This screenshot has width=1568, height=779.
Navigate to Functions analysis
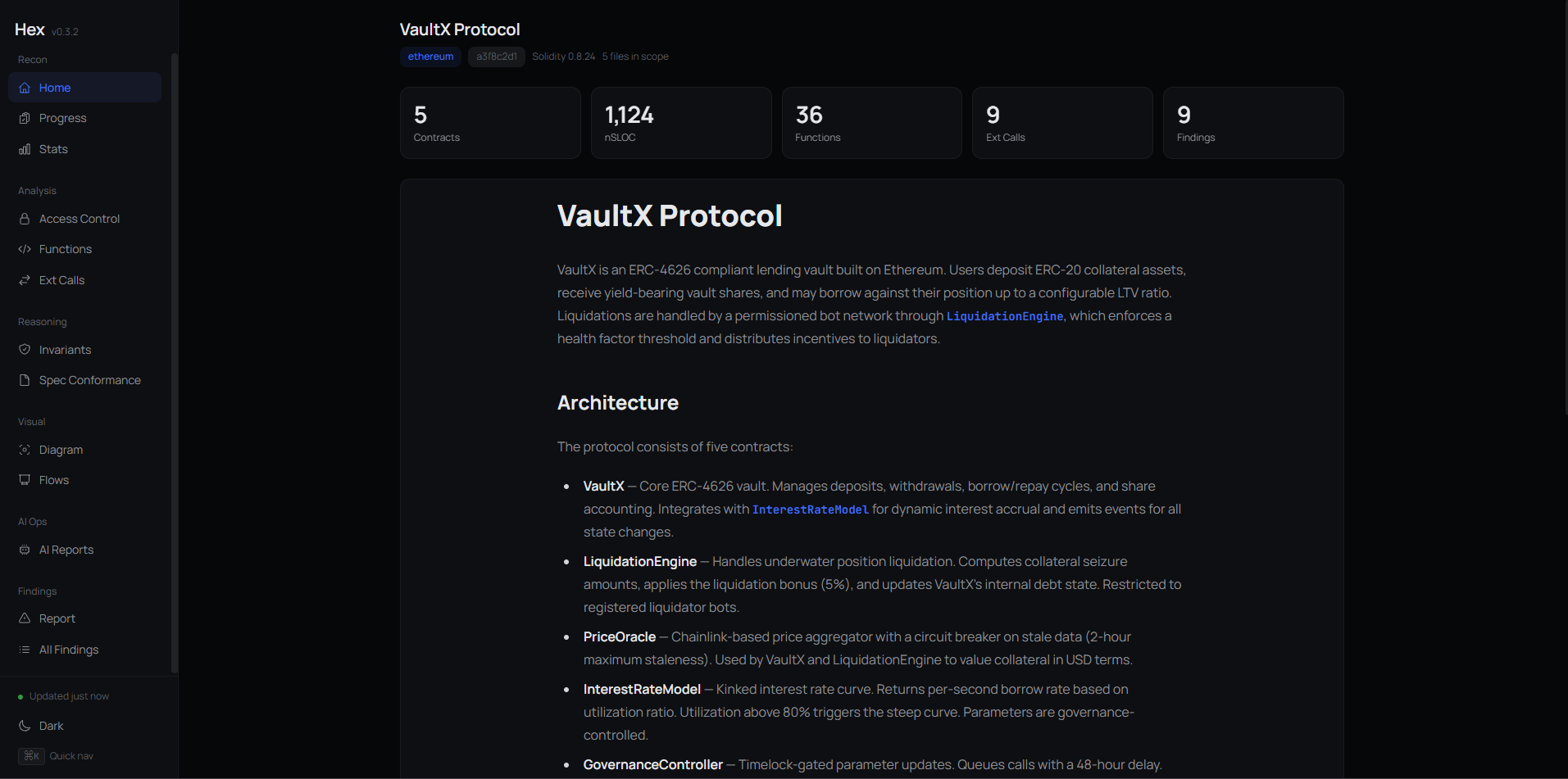click(x=66, y=249)
